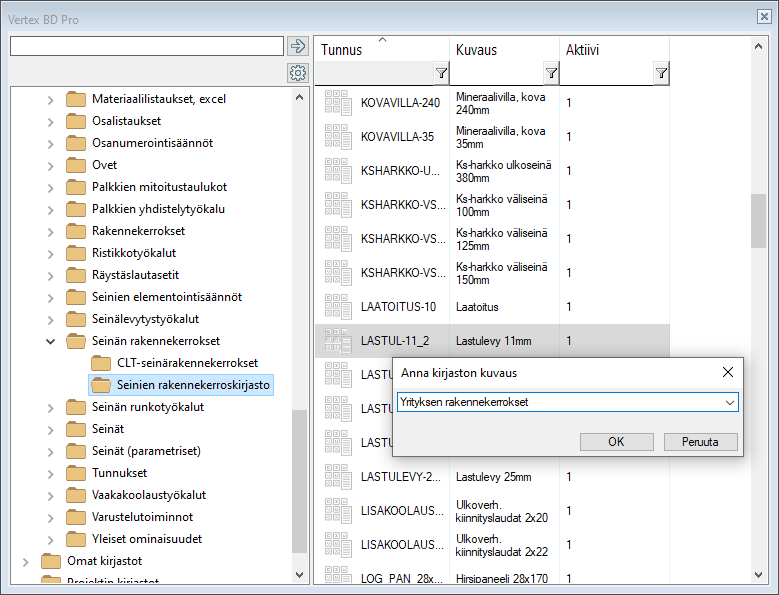Click the folder icon of Seinien rakennekerroskirjasto

point(101,385)
